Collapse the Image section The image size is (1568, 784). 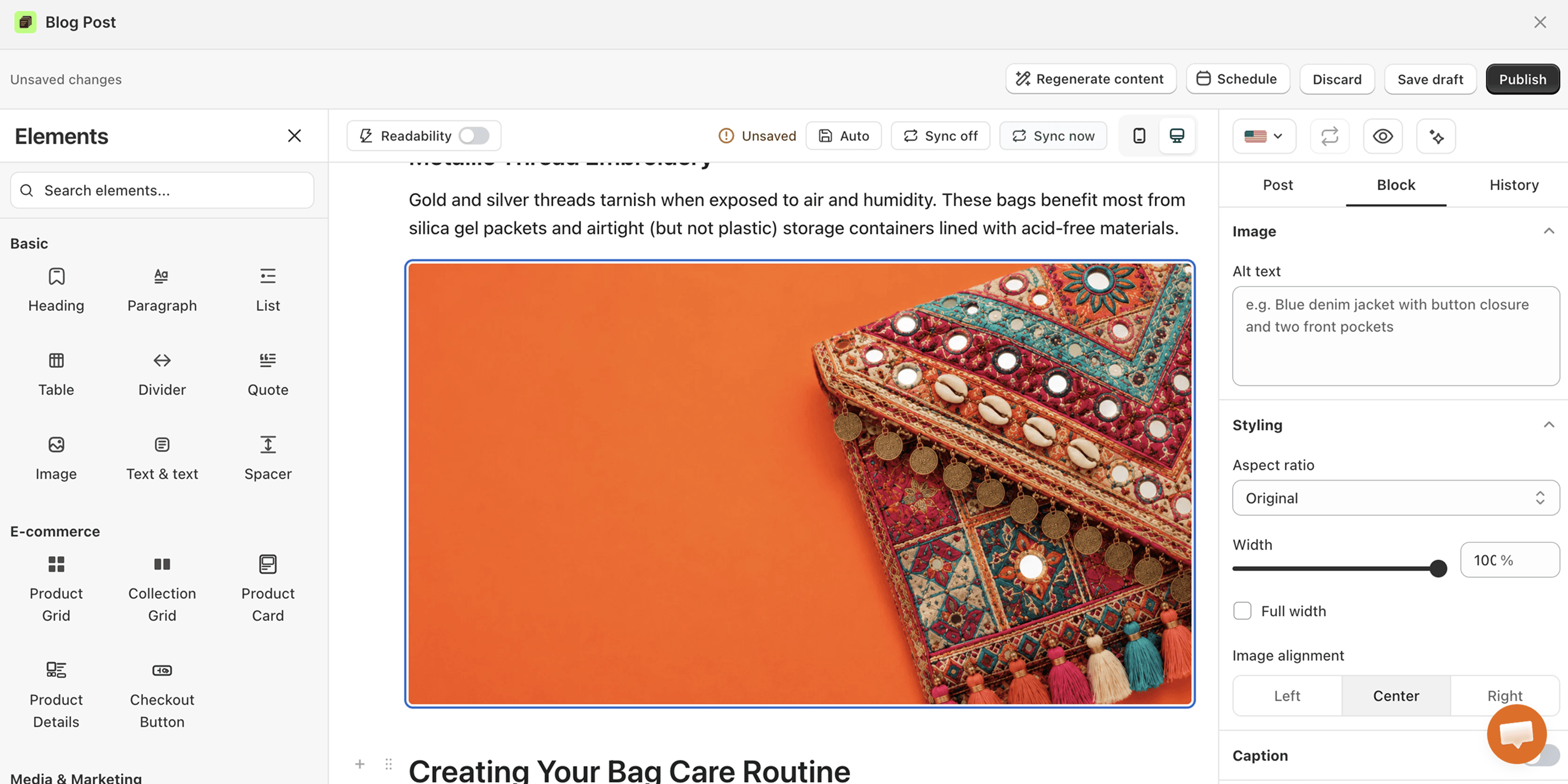1548,230
